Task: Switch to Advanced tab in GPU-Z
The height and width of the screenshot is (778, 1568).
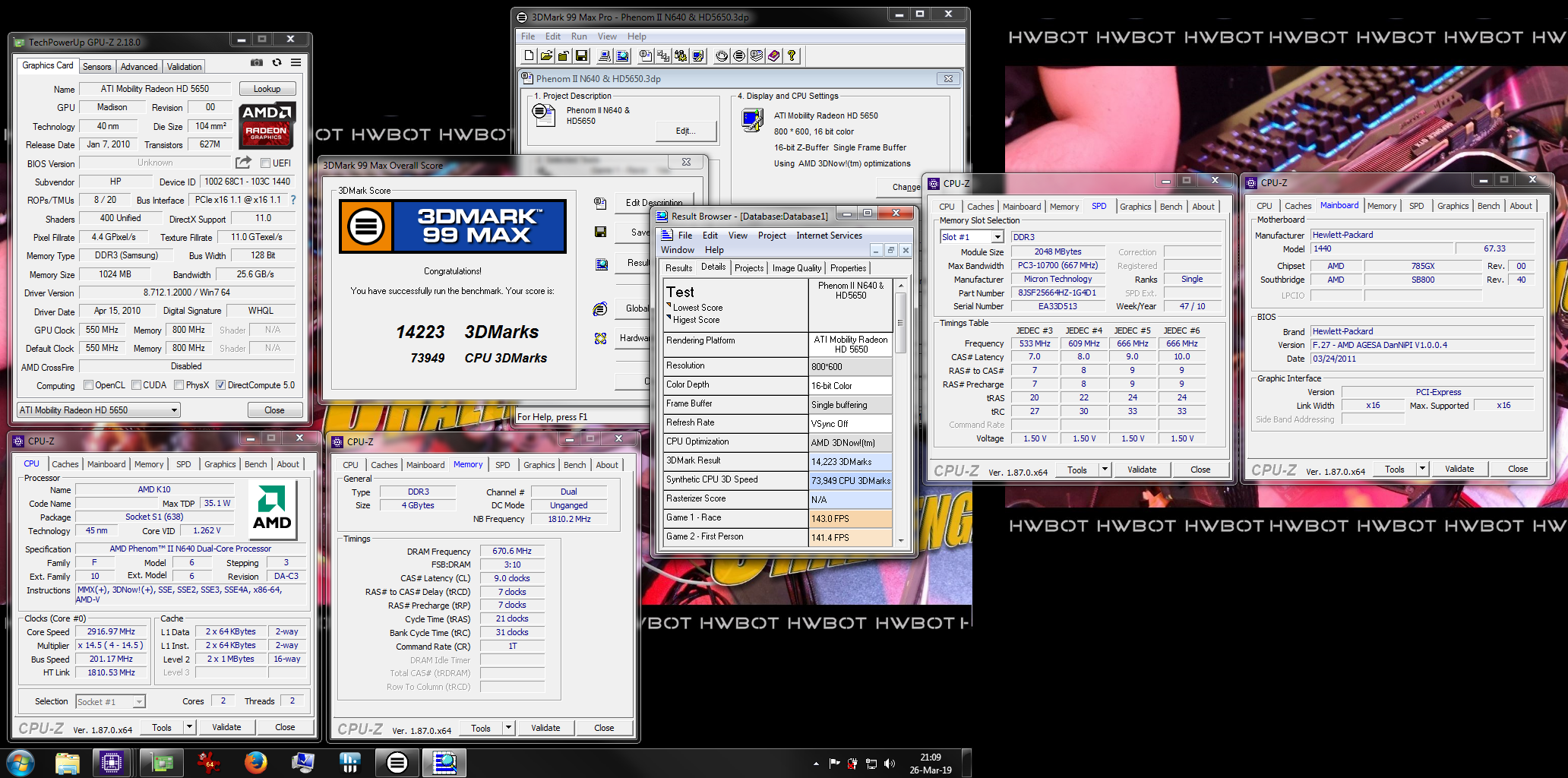Action: pos(139,67)
